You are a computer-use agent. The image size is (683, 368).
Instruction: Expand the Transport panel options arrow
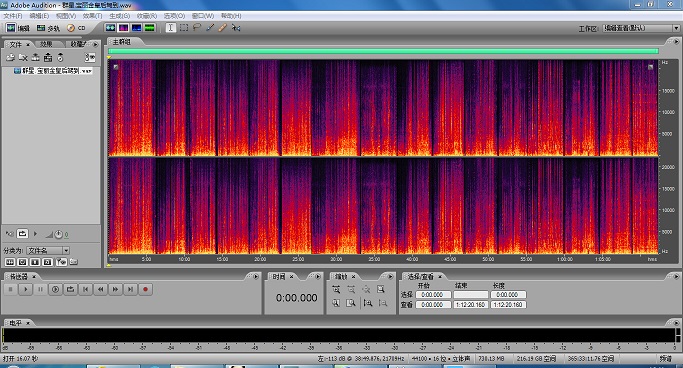(x=256, y=277)
